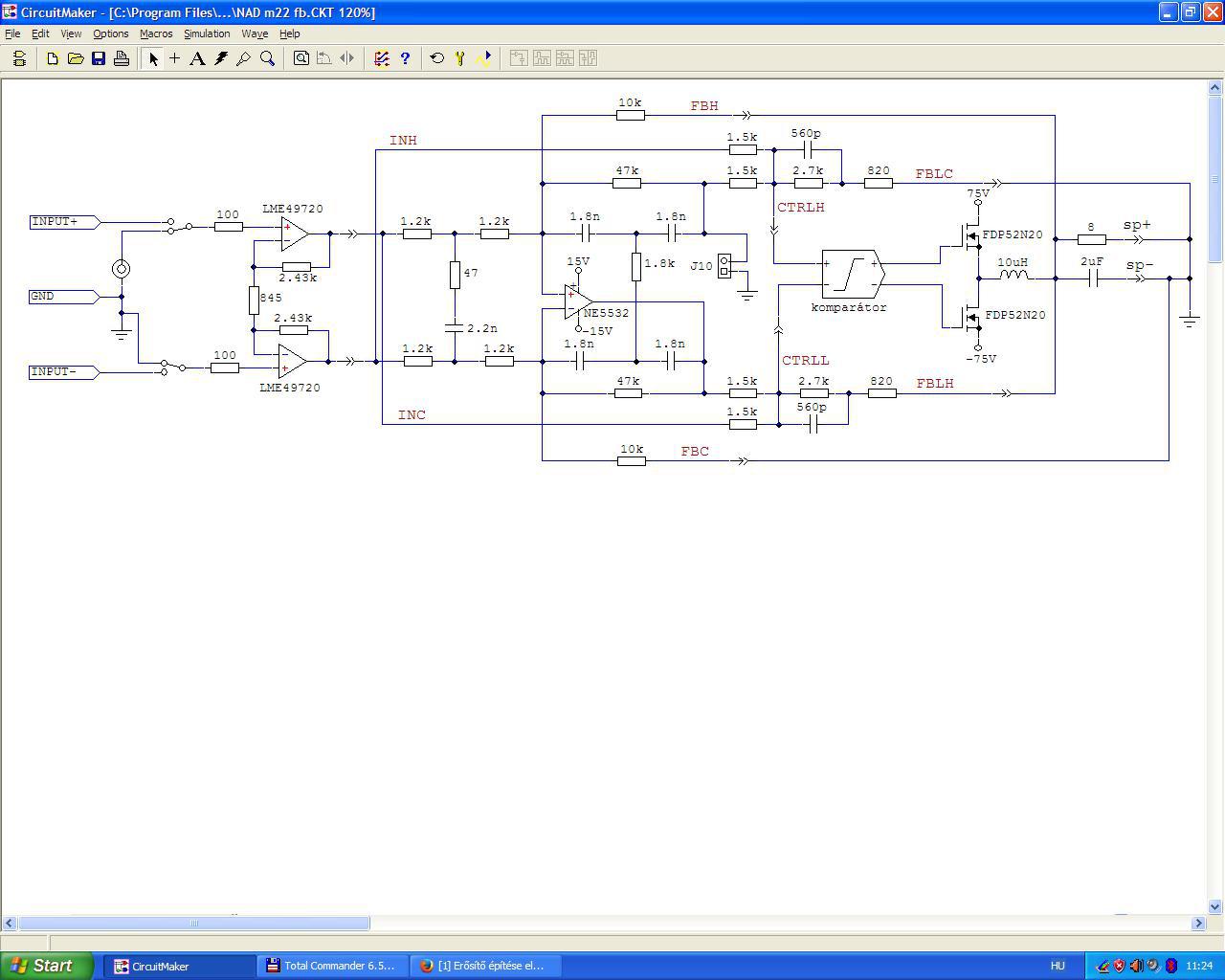Screen dimensions: 1225x980
Task: Click the blue question mark help icon
Action: tap(405, 58)
